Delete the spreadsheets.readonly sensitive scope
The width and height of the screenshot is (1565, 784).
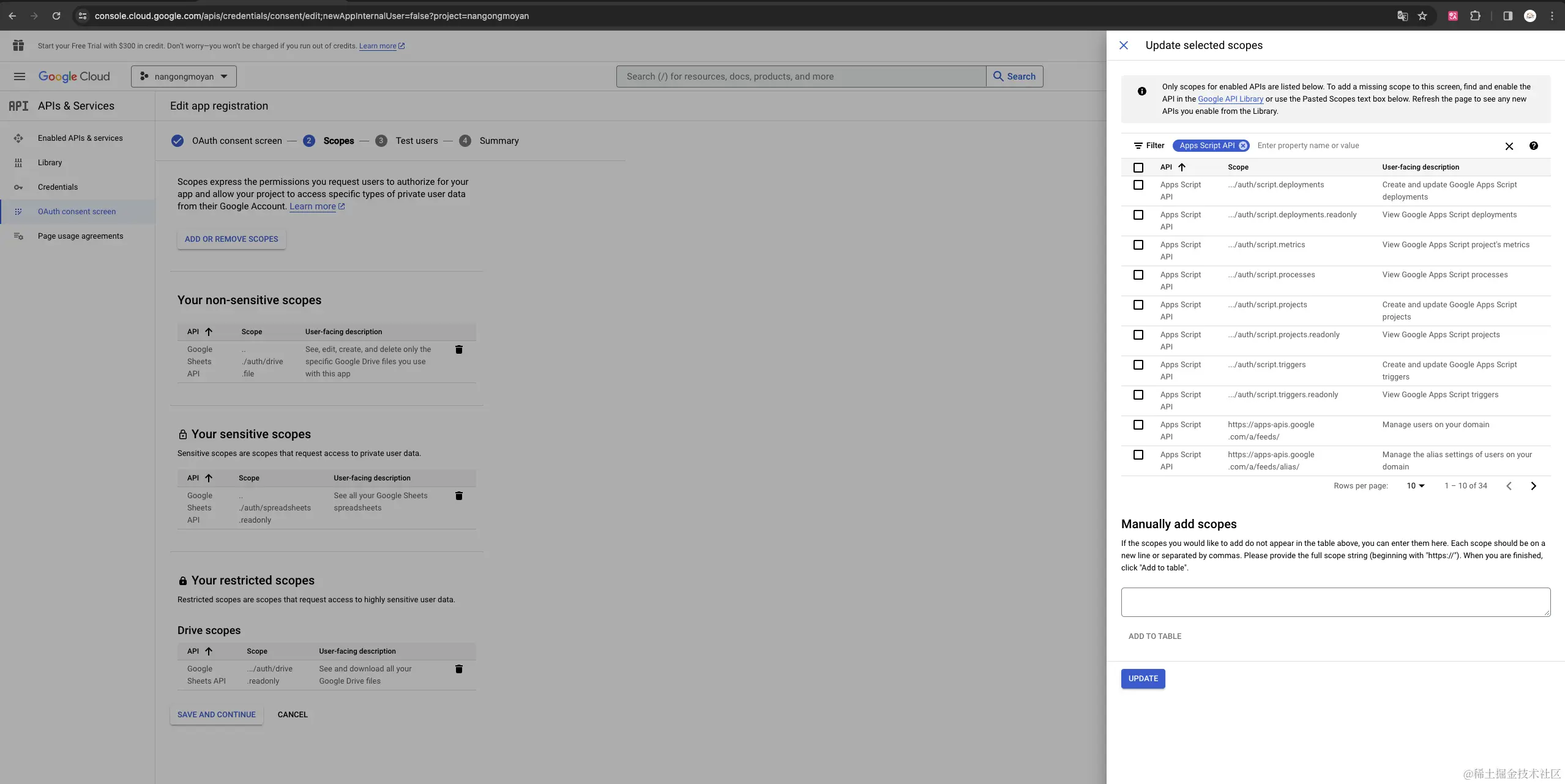coord(458,496)
